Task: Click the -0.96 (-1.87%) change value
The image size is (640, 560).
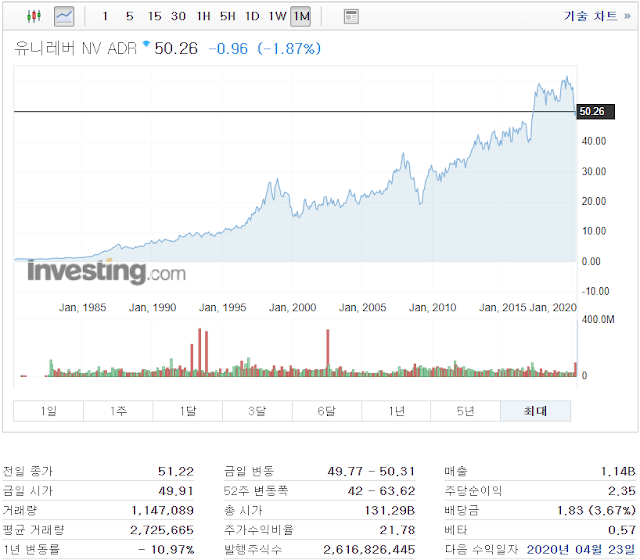Action: pyautogui.click(x=264, y=49)
